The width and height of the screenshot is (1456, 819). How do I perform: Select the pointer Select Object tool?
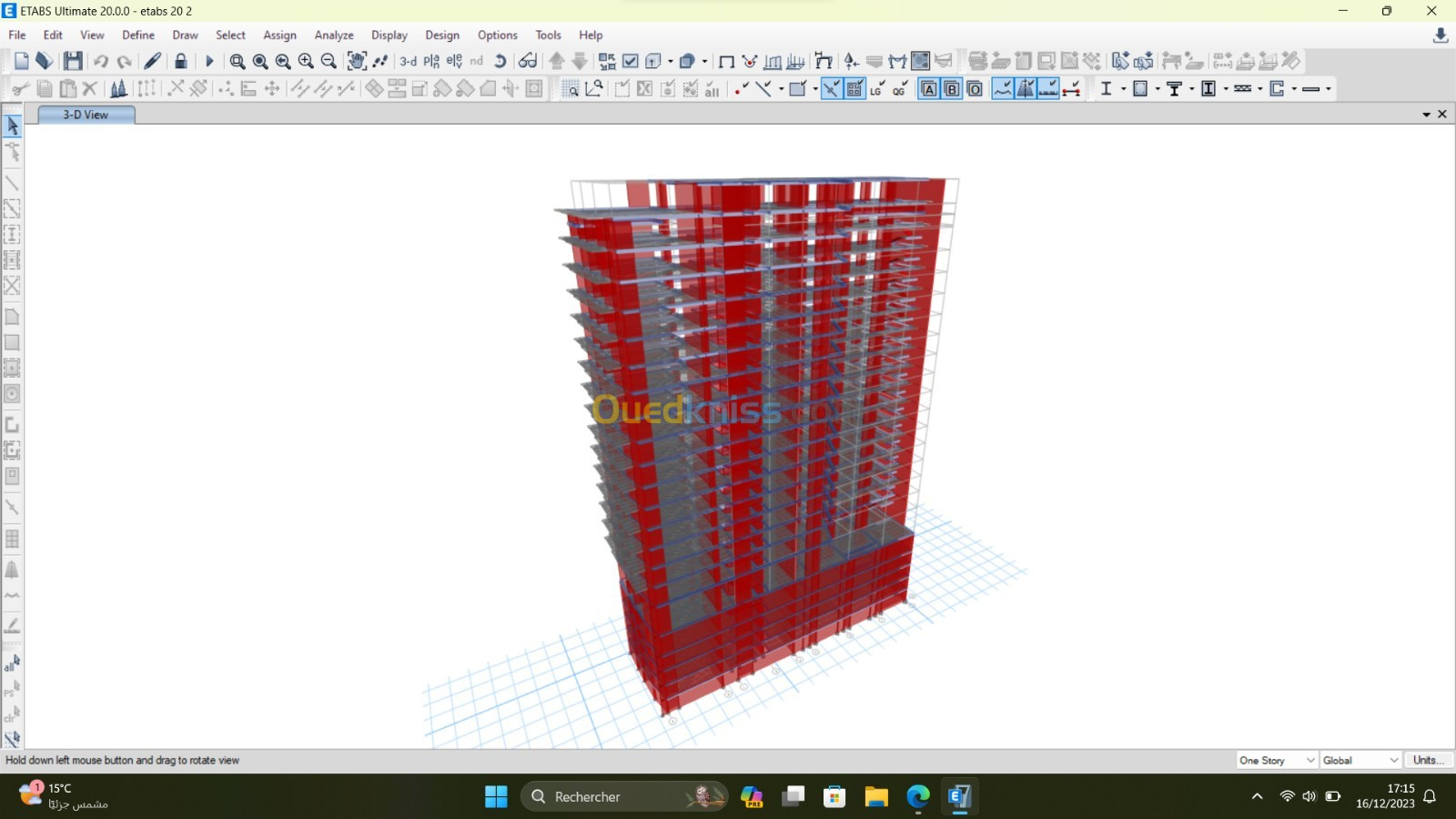click(x=13, y=126)
